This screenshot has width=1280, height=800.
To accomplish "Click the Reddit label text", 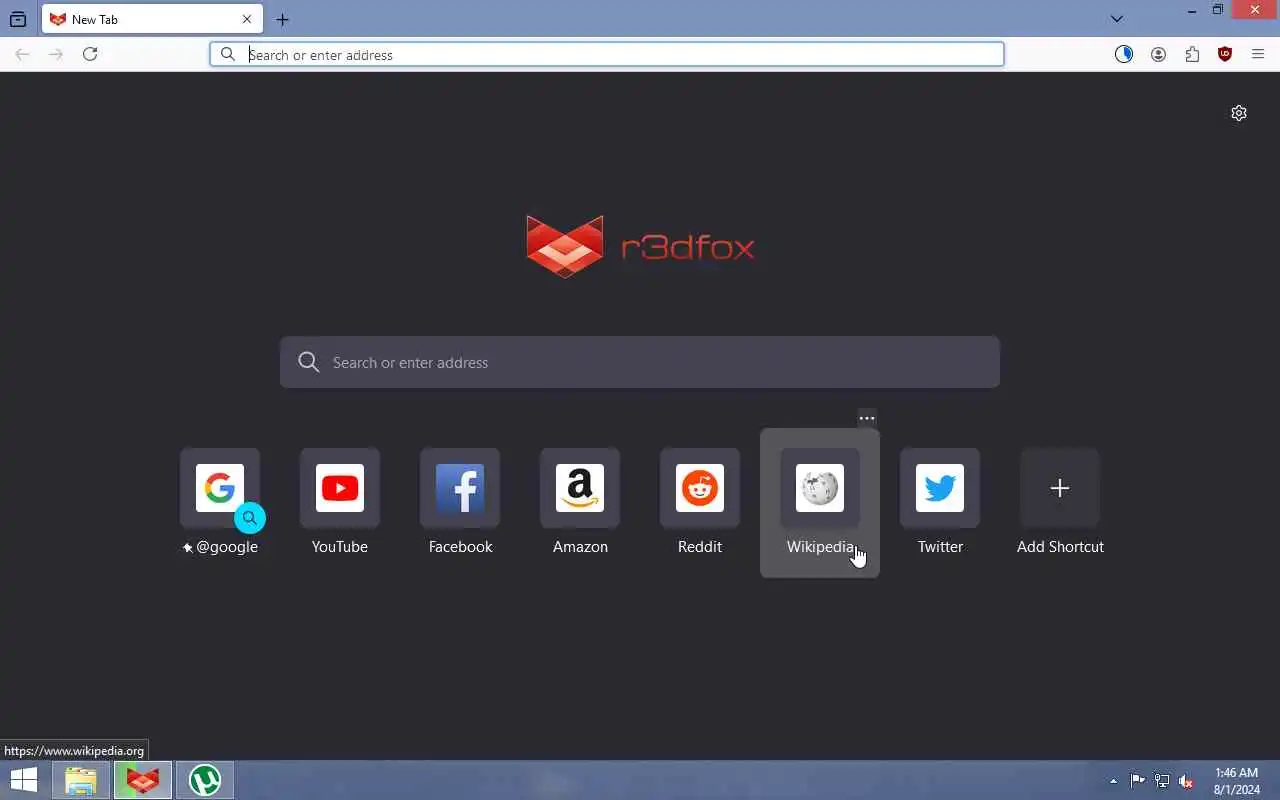I will (x=700, y=547).
